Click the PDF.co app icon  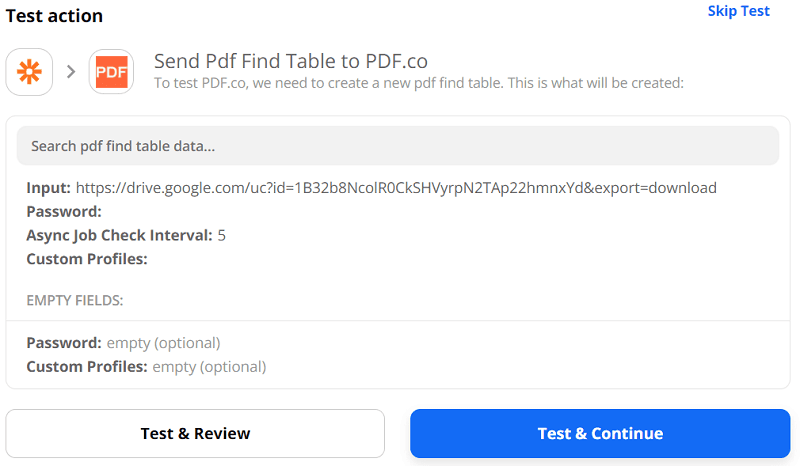(111, 72)
